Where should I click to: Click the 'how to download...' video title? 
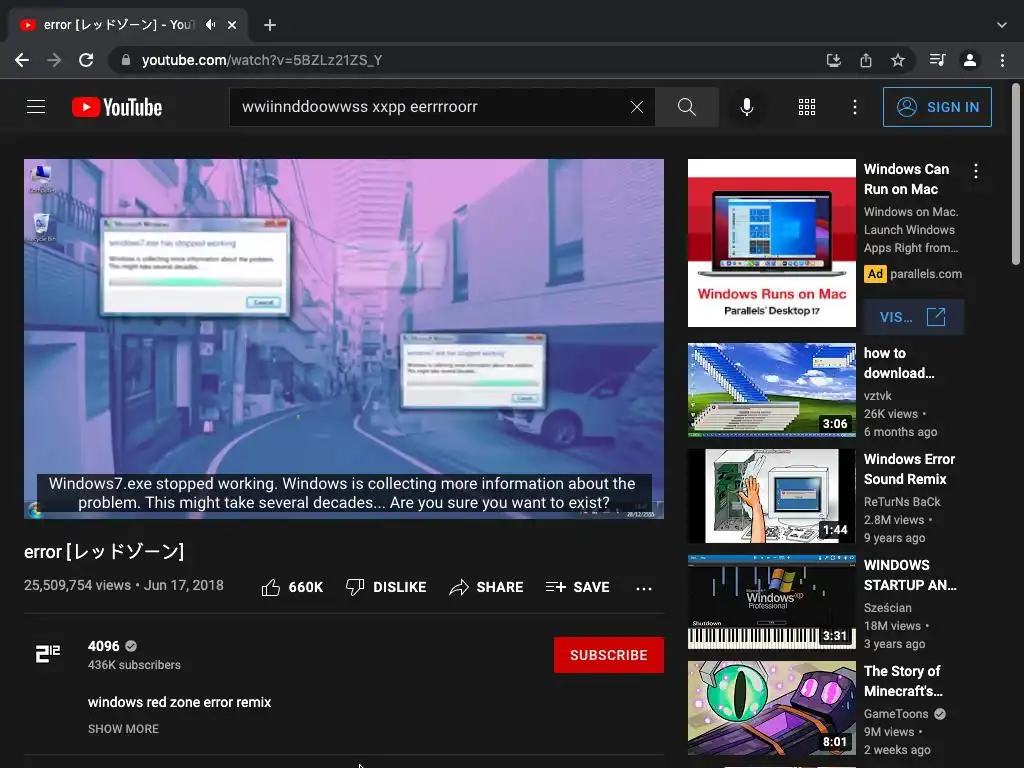click(899, 363)
